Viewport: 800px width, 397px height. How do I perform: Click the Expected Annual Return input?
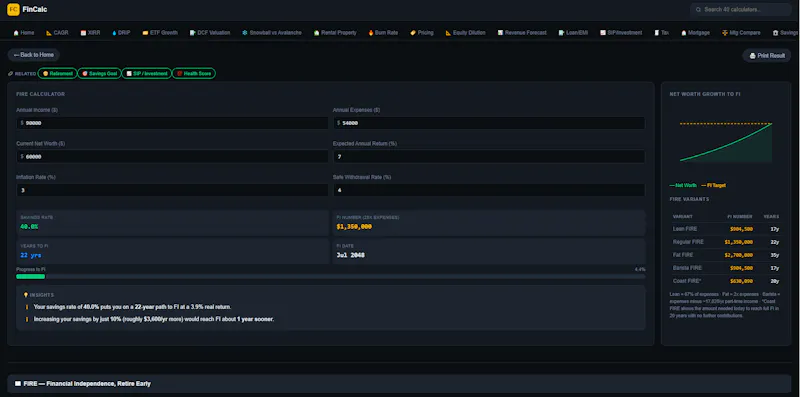click(x=489, y=157)
